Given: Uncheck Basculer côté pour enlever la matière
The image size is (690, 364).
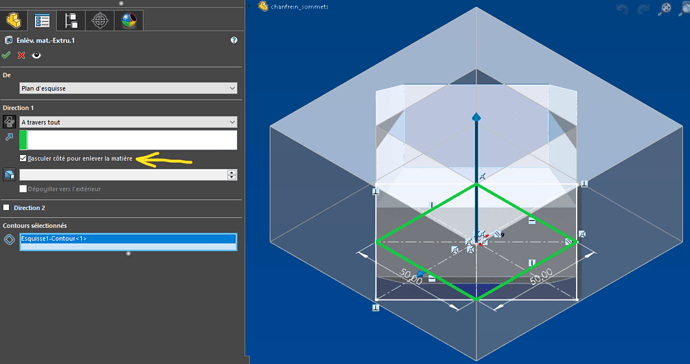Looking at the screenshot, I should tap(23, 158).
